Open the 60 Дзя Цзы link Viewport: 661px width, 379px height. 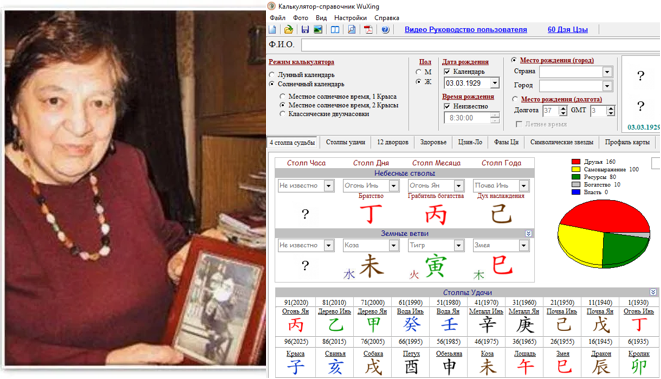[x=567, y=30]
